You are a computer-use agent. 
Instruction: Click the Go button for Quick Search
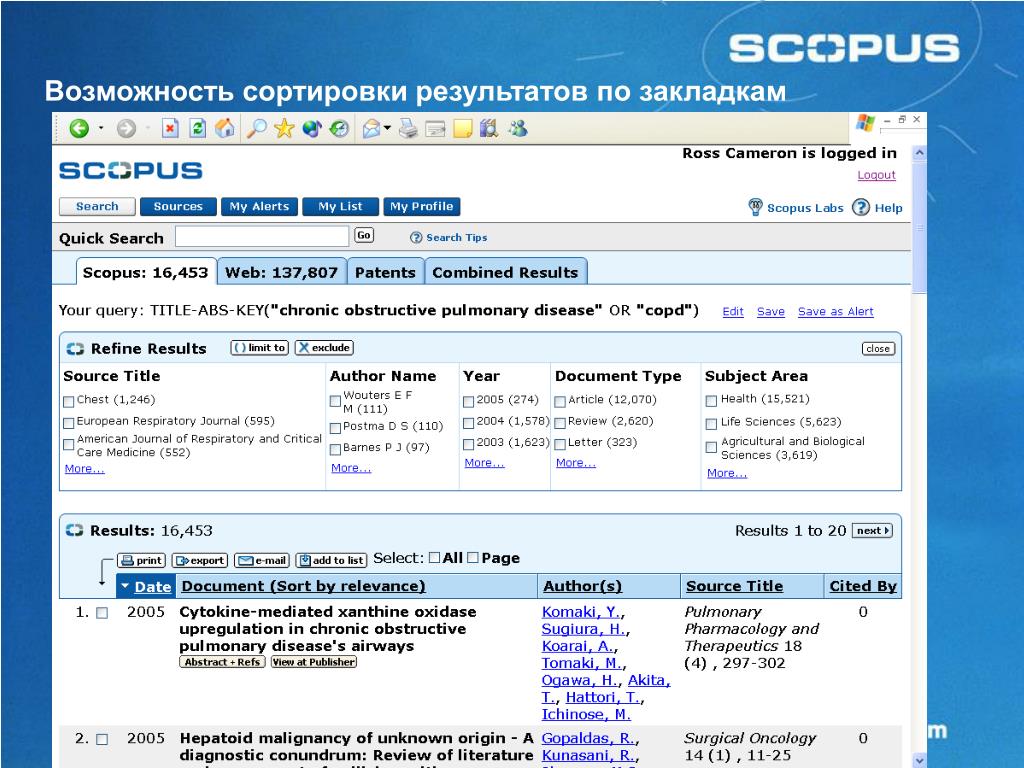tap(364, 235)
